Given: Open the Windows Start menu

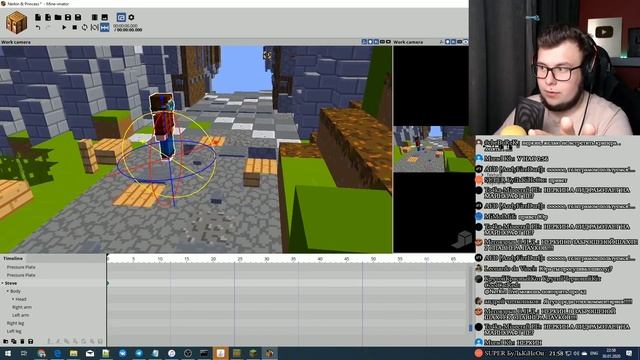Looking at the screenshot, I should (x=8, y=353).
